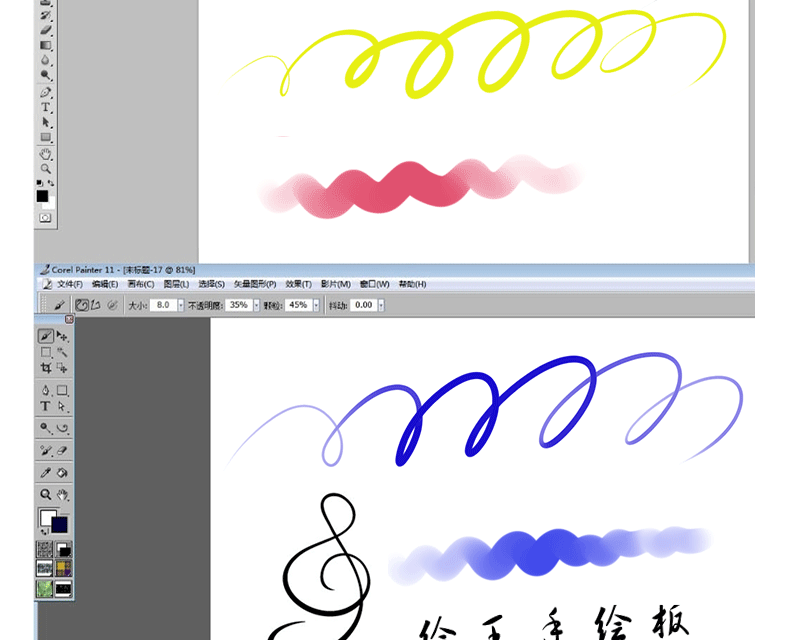Click brush icon in Painter property bar
This screenshot has width=790, height=640.
(59, 305)
